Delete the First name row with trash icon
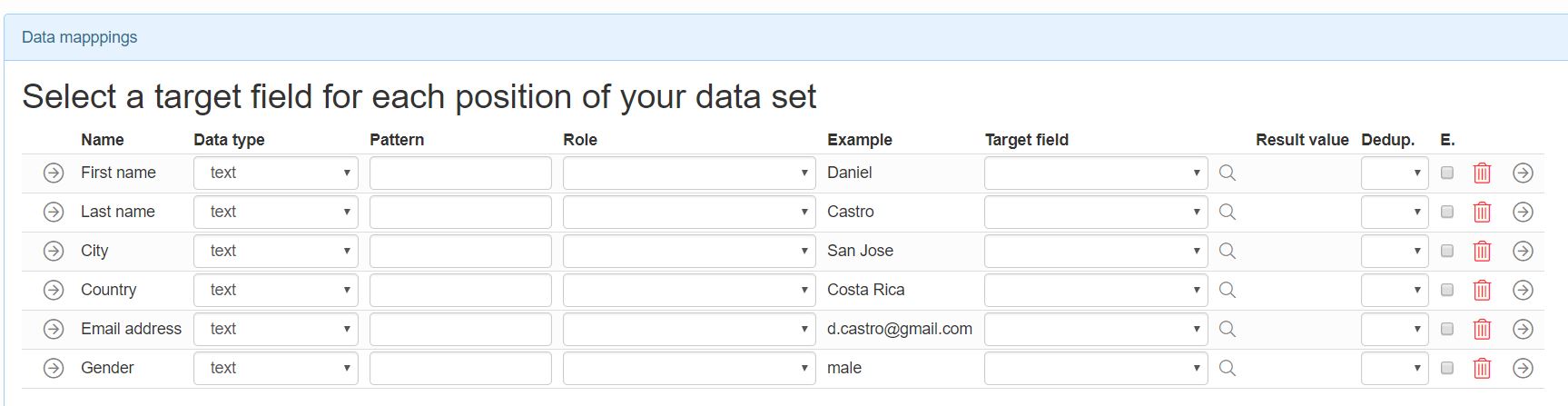 click(1482, 173)
